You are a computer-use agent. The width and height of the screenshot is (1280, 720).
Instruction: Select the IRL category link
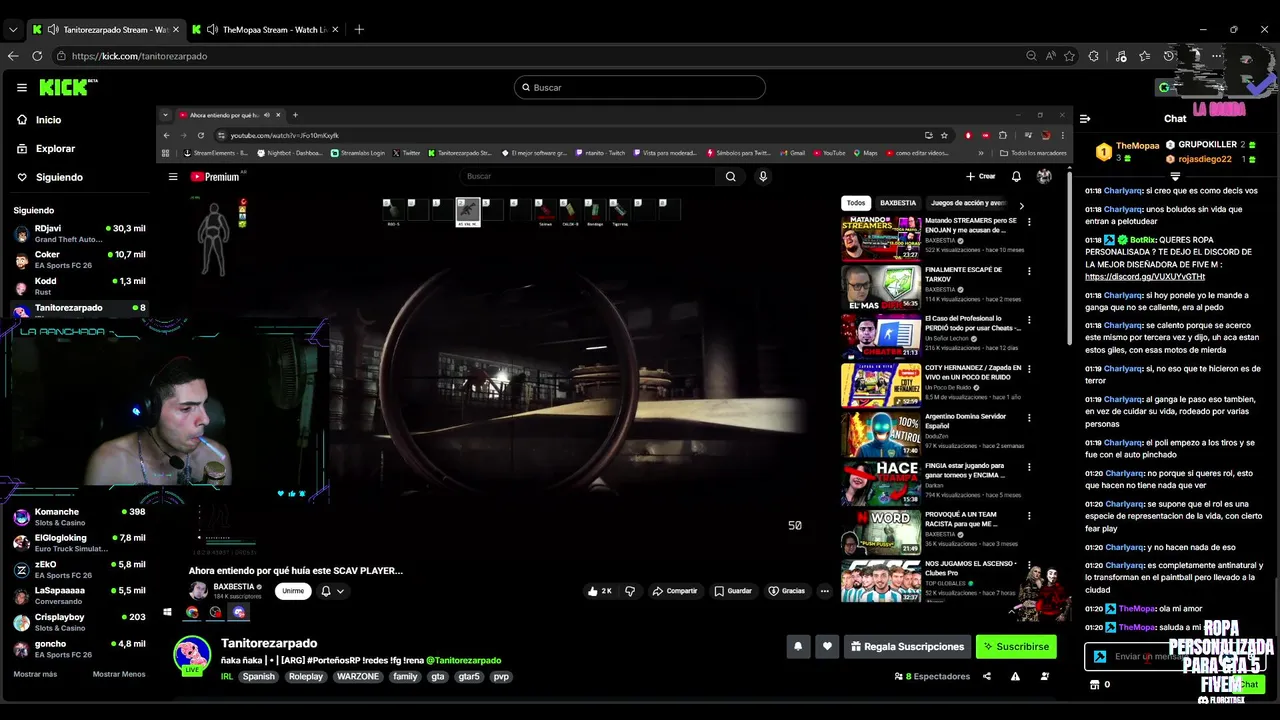pos(227,676)
